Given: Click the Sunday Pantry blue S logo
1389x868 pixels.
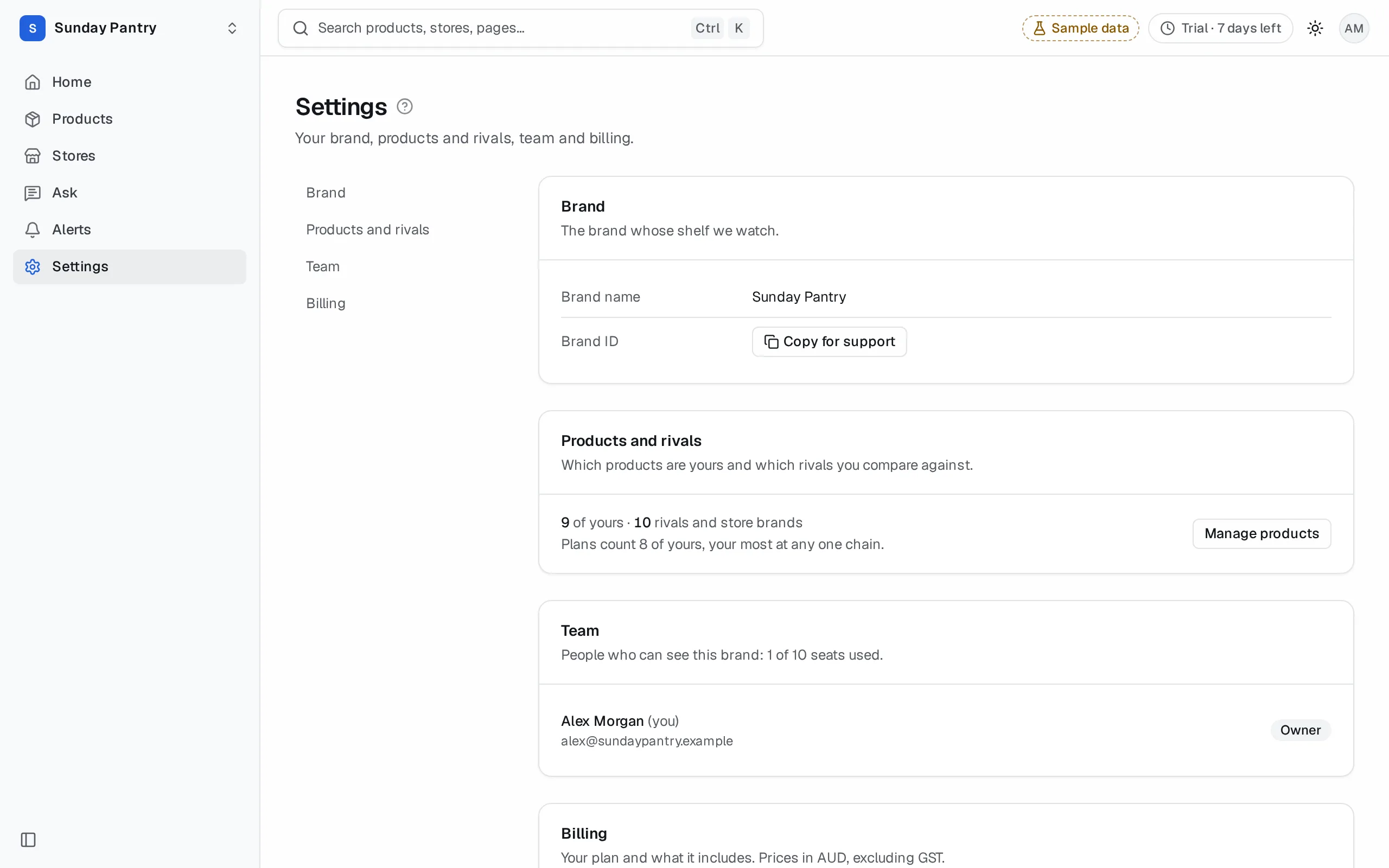Looking at the screenshot, I should (x=32, y=28).
